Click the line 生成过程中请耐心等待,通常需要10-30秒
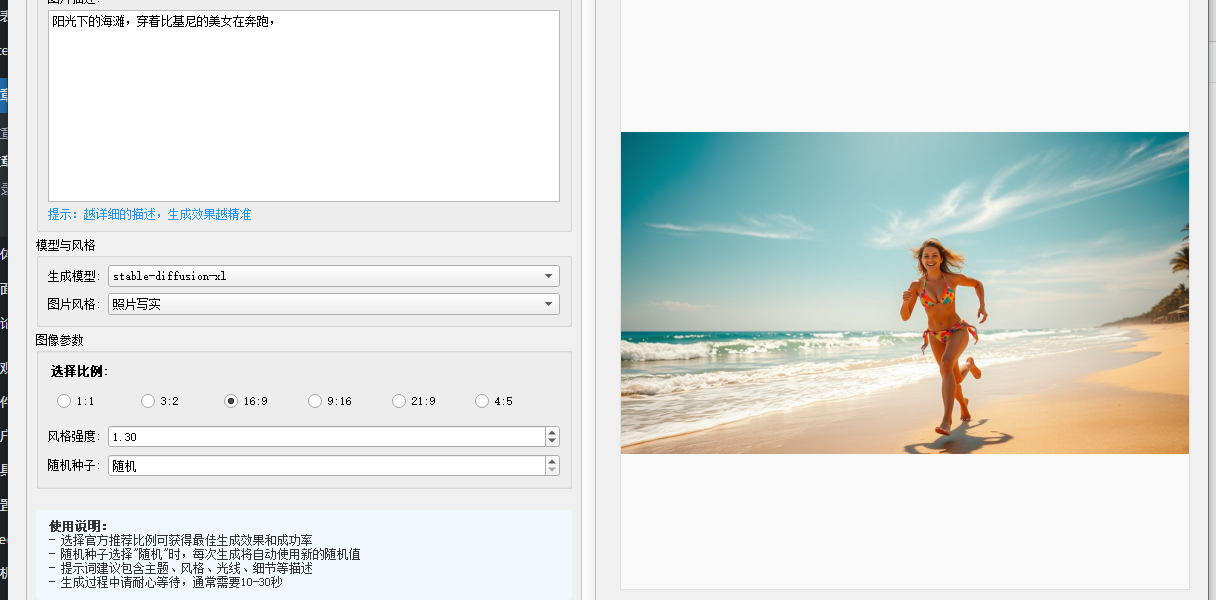This screenshot has height=600, width=1216. 165,582
